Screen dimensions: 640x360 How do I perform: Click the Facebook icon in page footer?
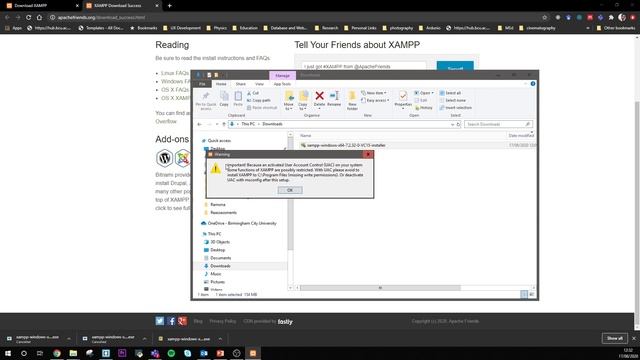[171, 321]
